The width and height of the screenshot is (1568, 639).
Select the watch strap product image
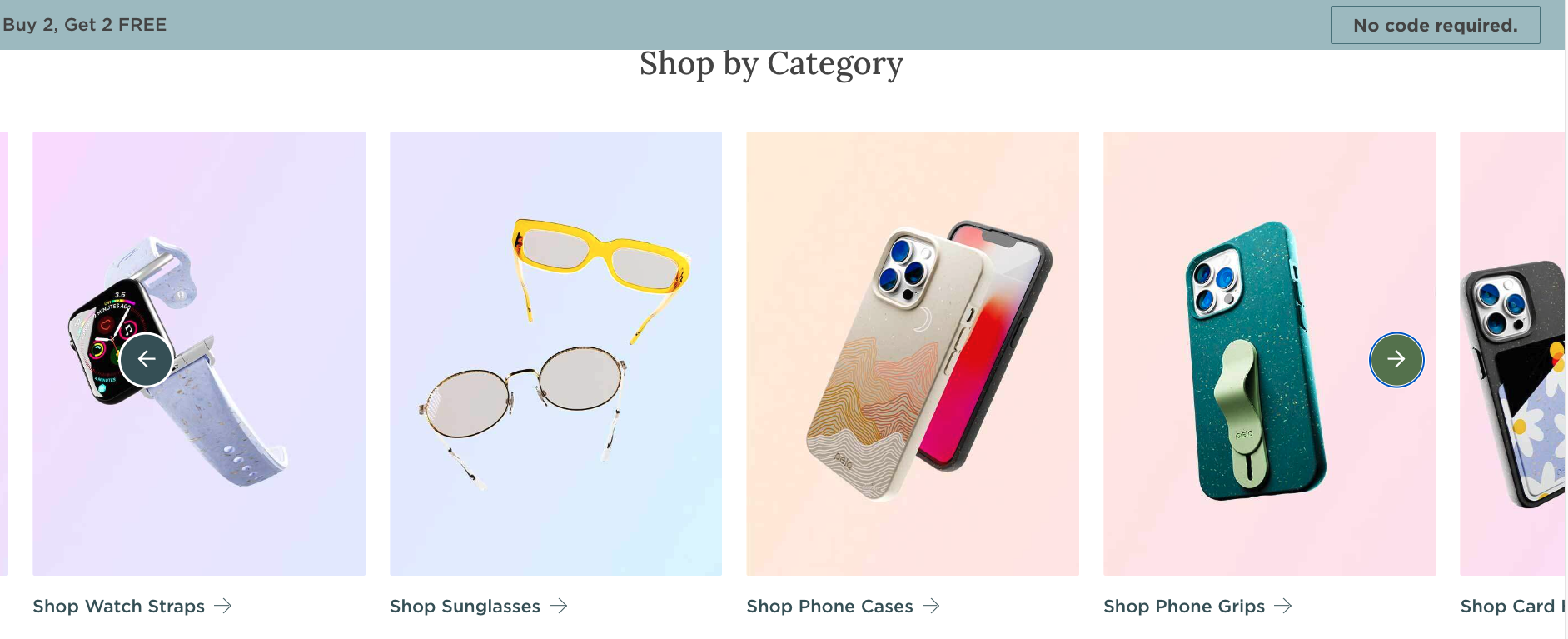tap(199, 353)
